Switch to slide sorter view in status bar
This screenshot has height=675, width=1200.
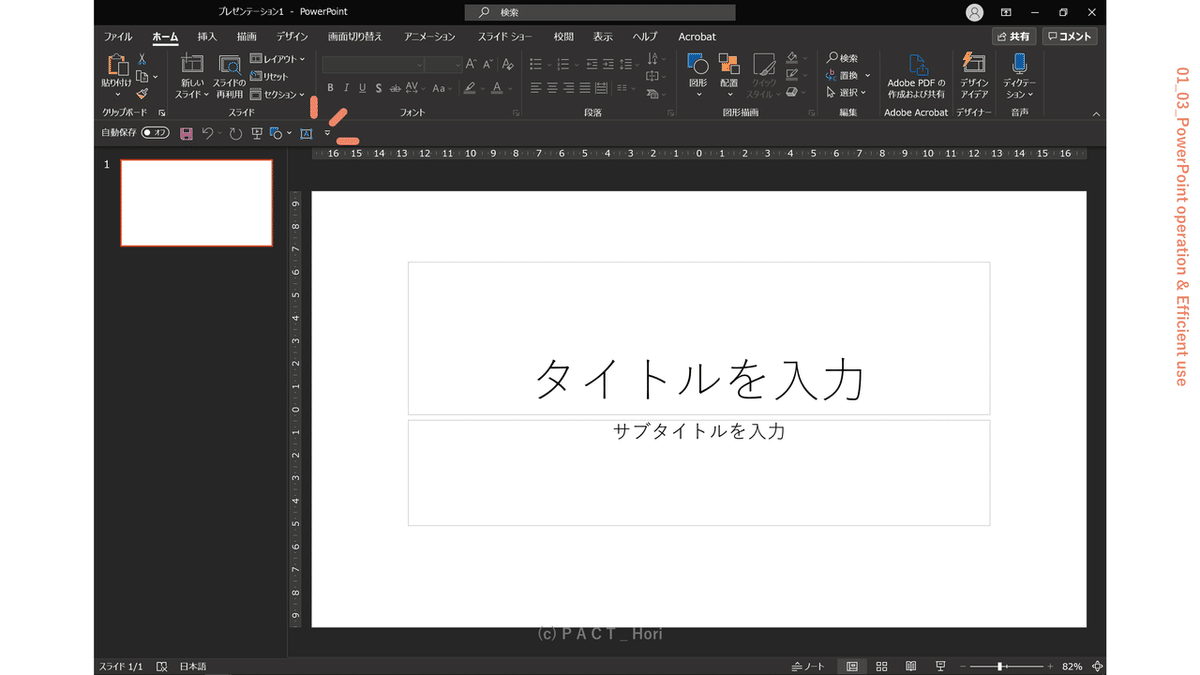(x=881, y=666)
